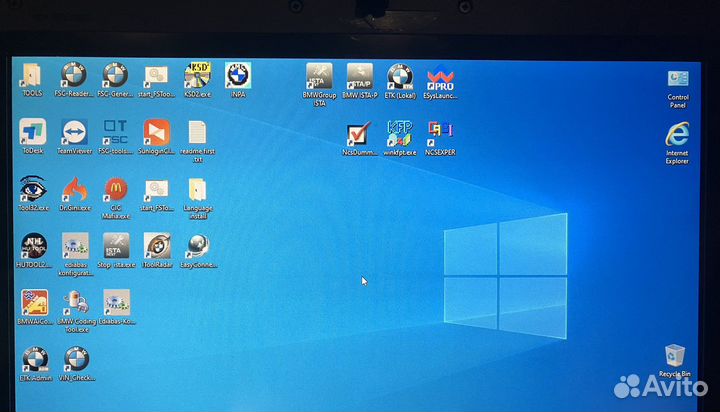
Task: Launch NCSEXPER from the desktop
Action: 440,134
